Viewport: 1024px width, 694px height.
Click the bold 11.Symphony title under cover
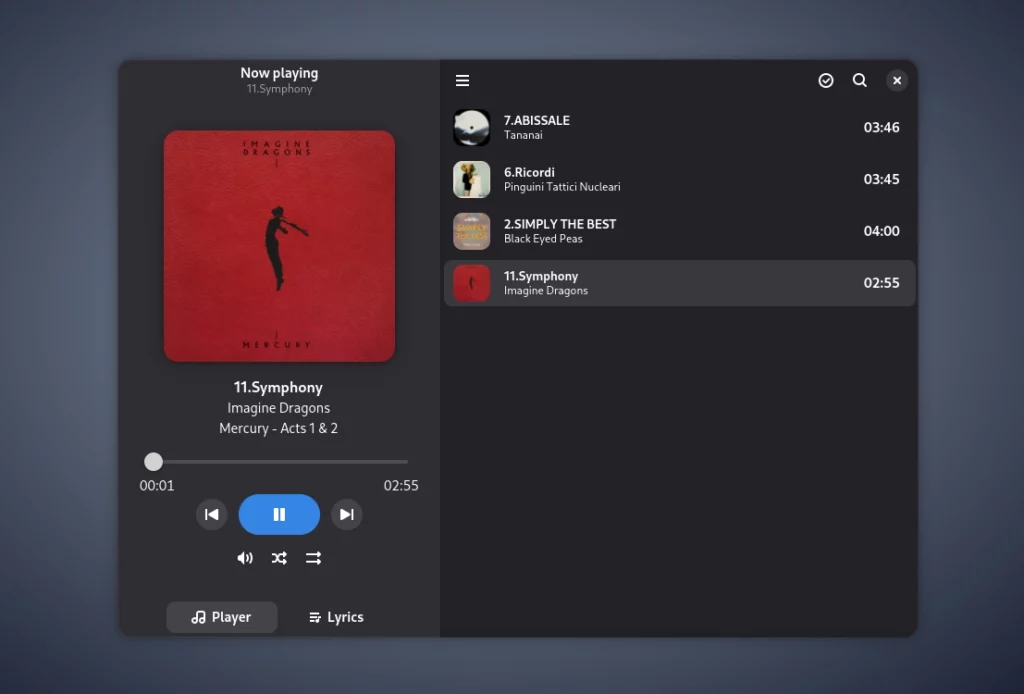(279, 388)
